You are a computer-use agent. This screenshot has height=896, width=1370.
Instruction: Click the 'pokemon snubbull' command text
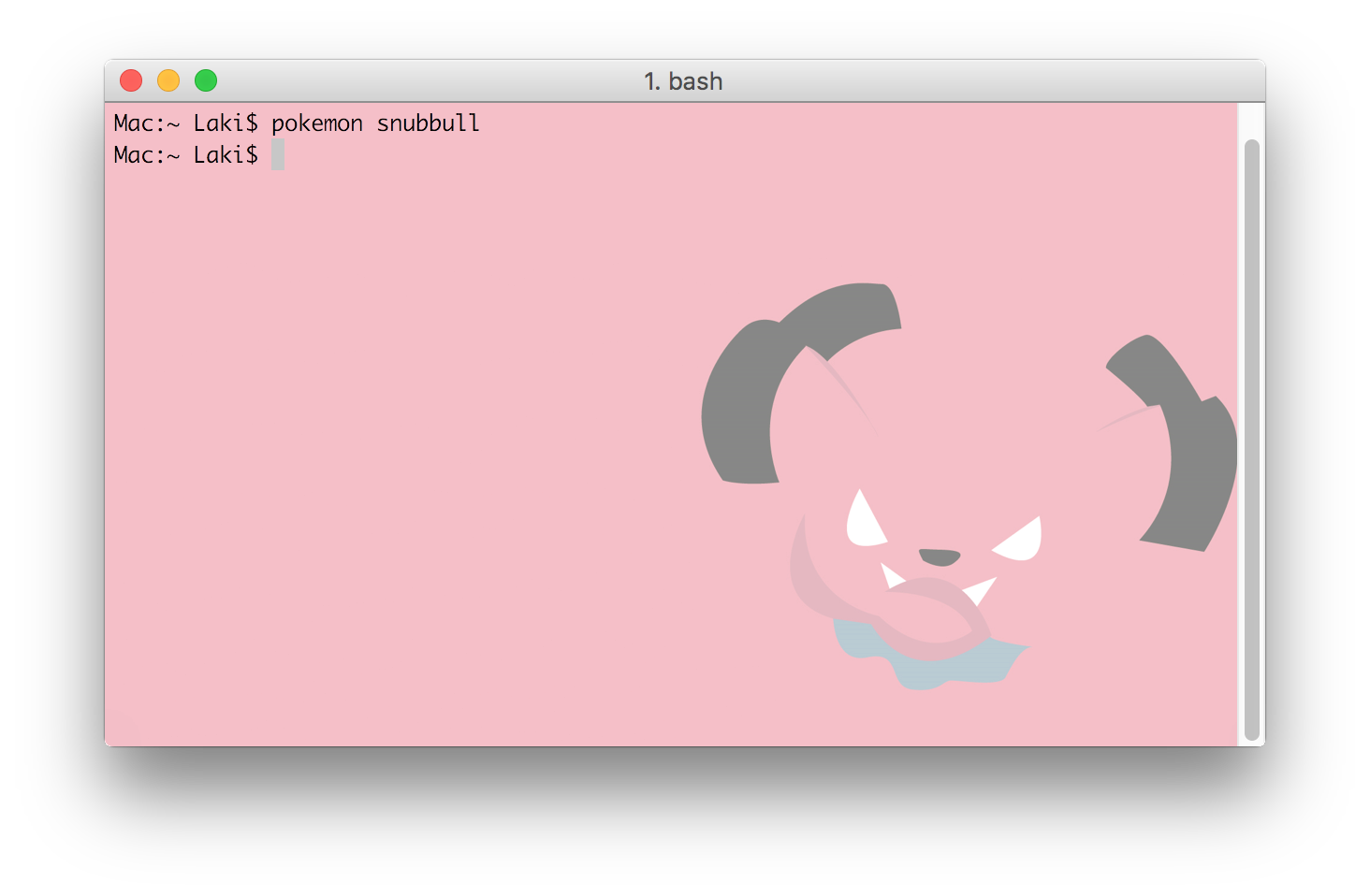click(x=375, y=123)
